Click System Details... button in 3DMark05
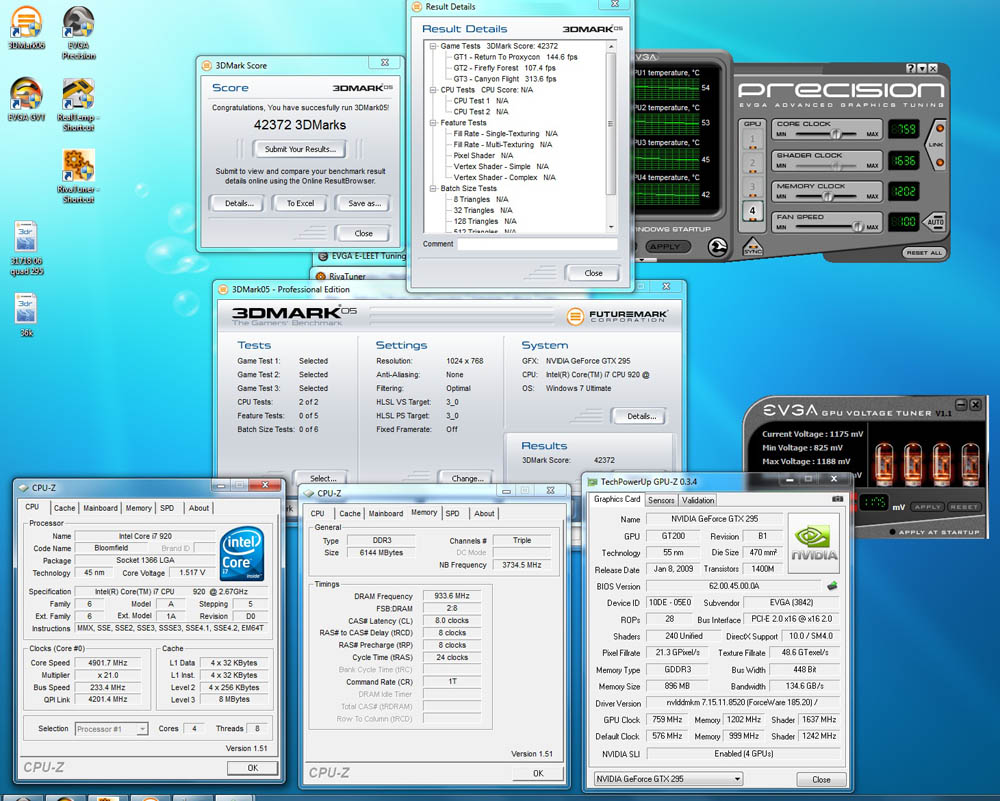 [641, 416]
